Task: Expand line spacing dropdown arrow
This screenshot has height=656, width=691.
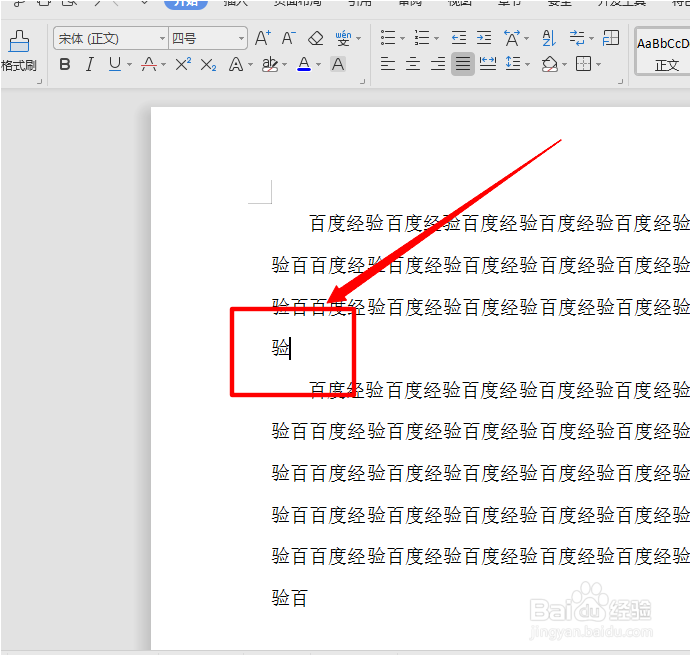Action: [x=528, y=65]
